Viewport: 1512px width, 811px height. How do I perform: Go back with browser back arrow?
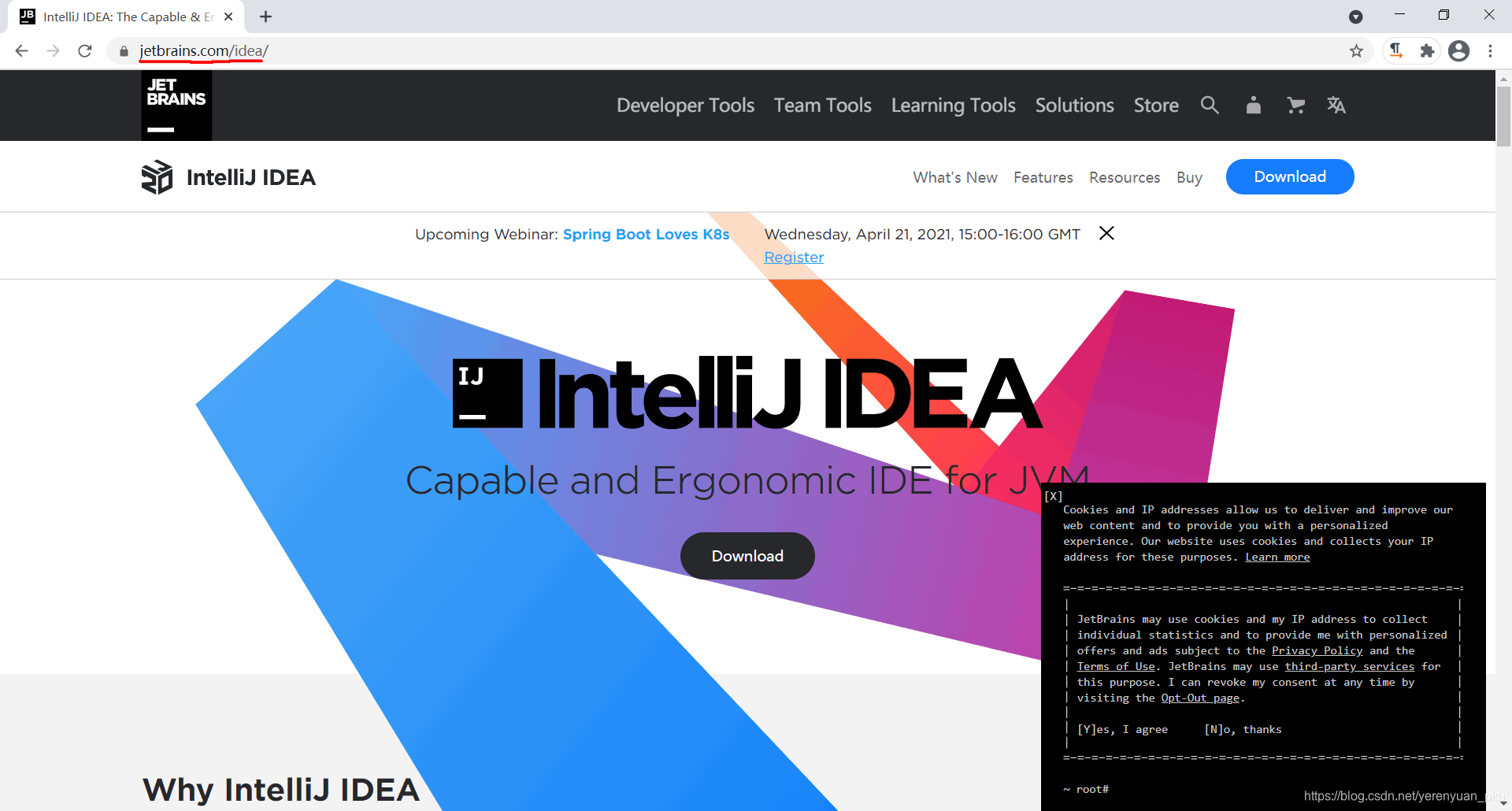click(x=21, y=51)
